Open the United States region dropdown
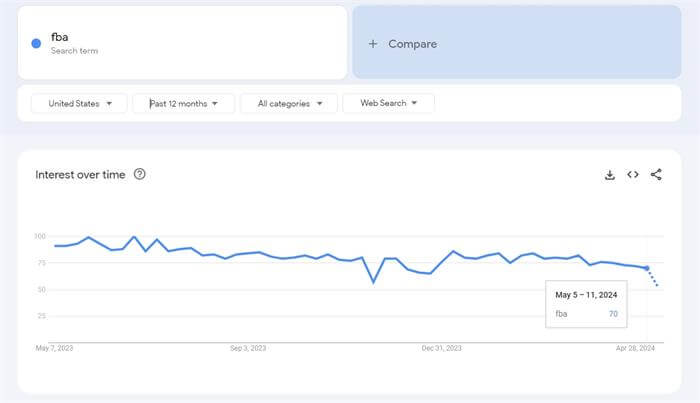 point(79,104)
